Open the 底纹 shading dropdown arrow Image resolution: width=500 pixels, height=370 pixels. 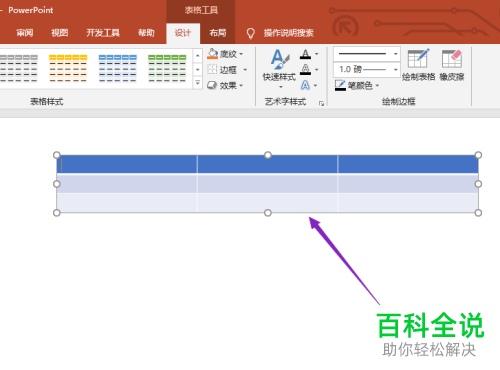point(241,54)
